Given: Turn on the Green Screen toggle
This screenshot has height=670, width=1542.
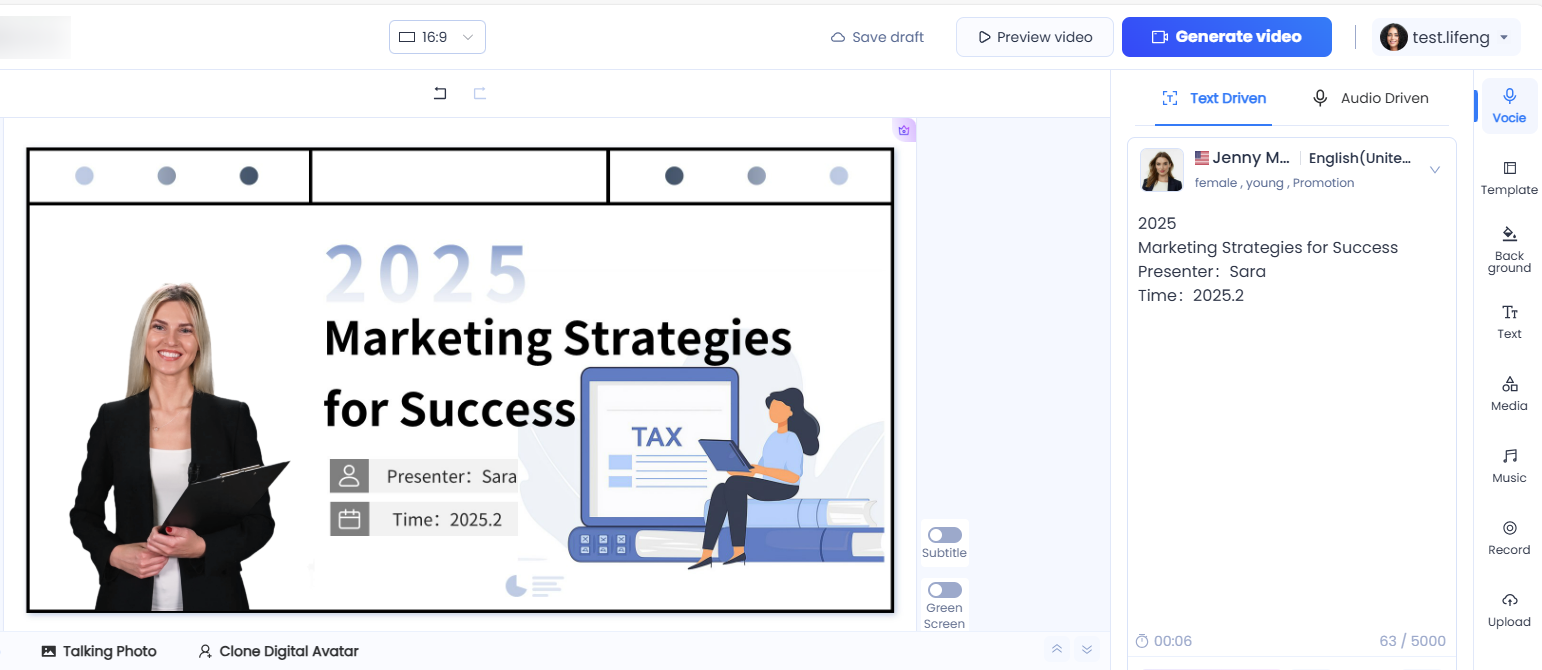Looking at the screenshot, I should click(944, 590).
